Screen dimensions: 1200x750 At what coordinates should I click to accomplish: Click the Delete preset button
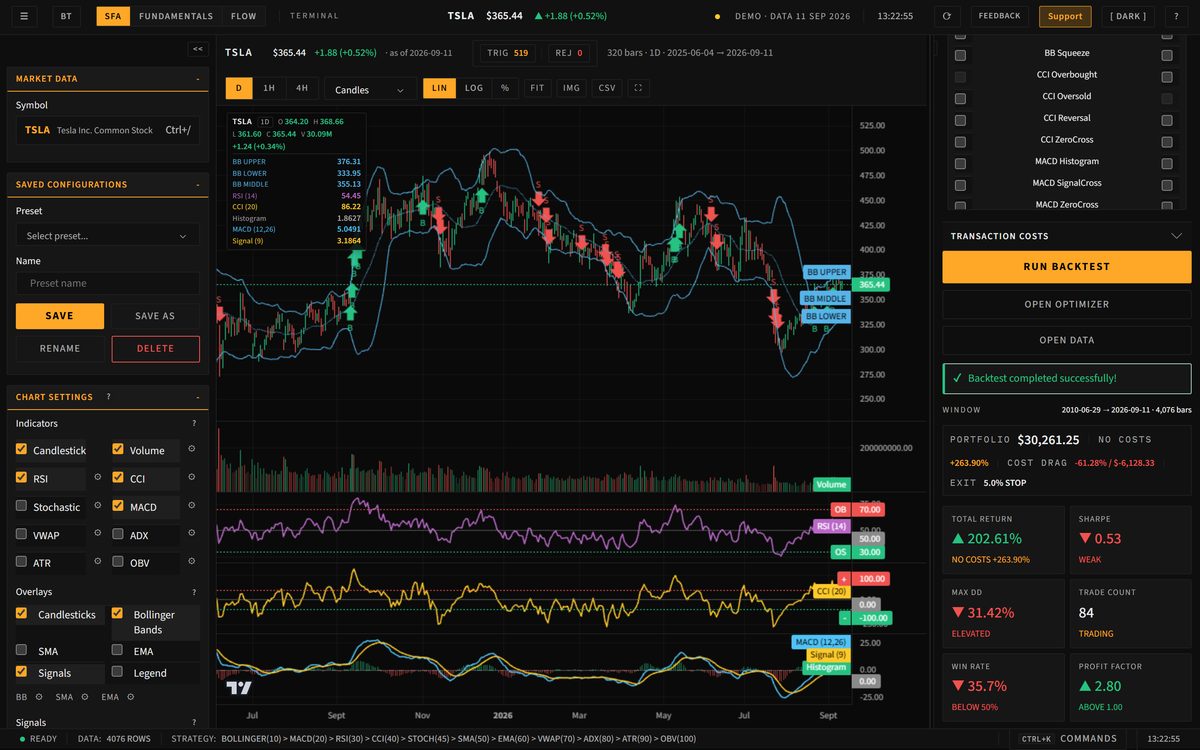pyautogui.click(x=155, y=349)
